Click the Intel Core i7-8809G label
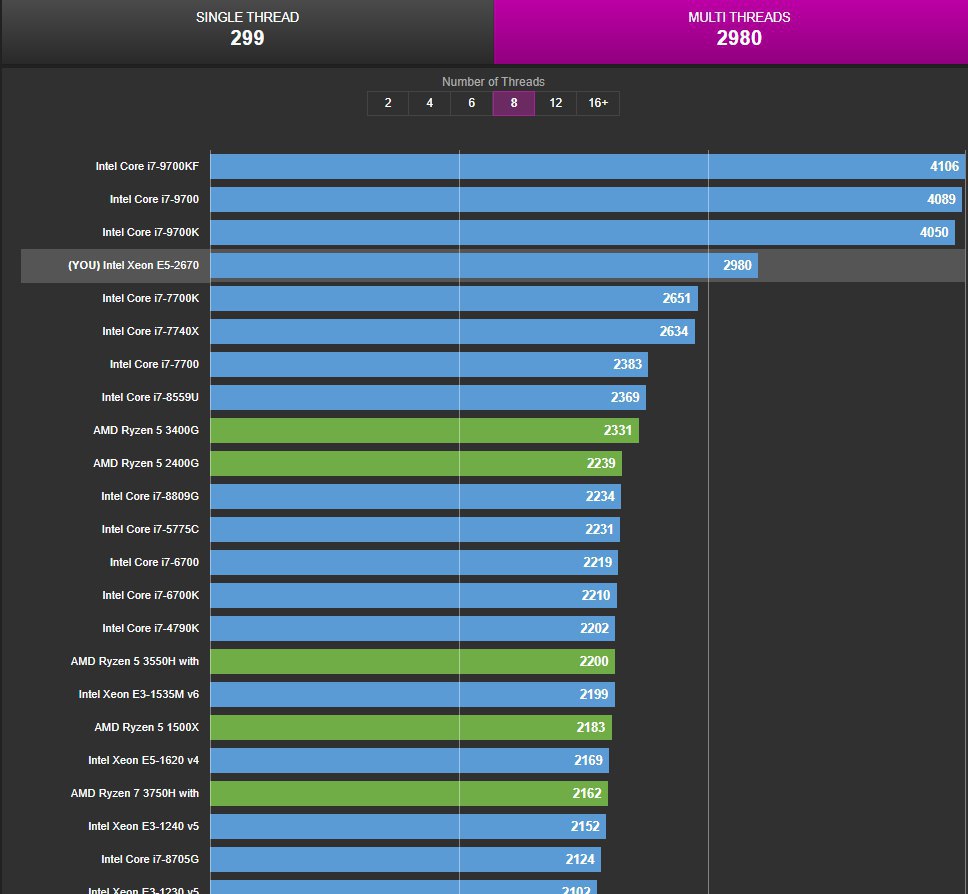Image resolution: width=968 pixels, height=894 pixels. [x=150, y=496]
